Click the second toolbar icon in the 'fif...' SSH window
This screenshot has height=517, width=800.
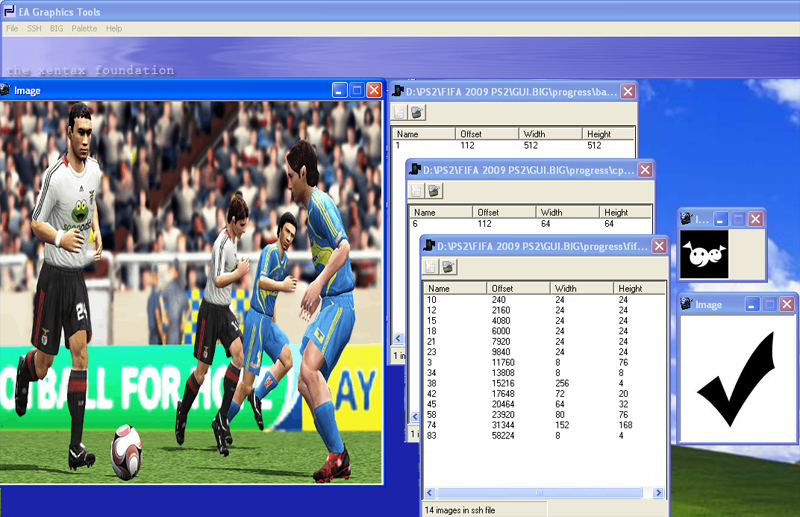pyautogui.click(x=449, y=267)
